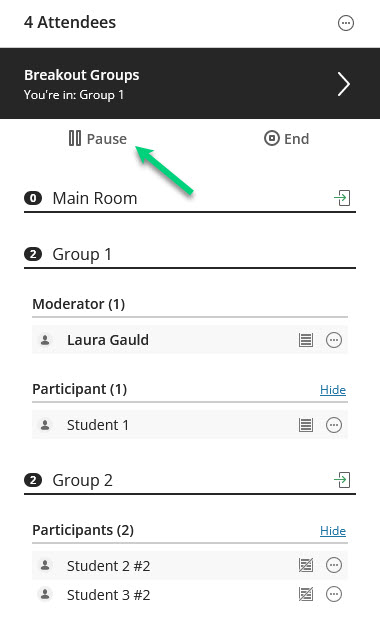Open the options menu for Student 3 #2
The image size is (380, 629).
tap(333, 594)
